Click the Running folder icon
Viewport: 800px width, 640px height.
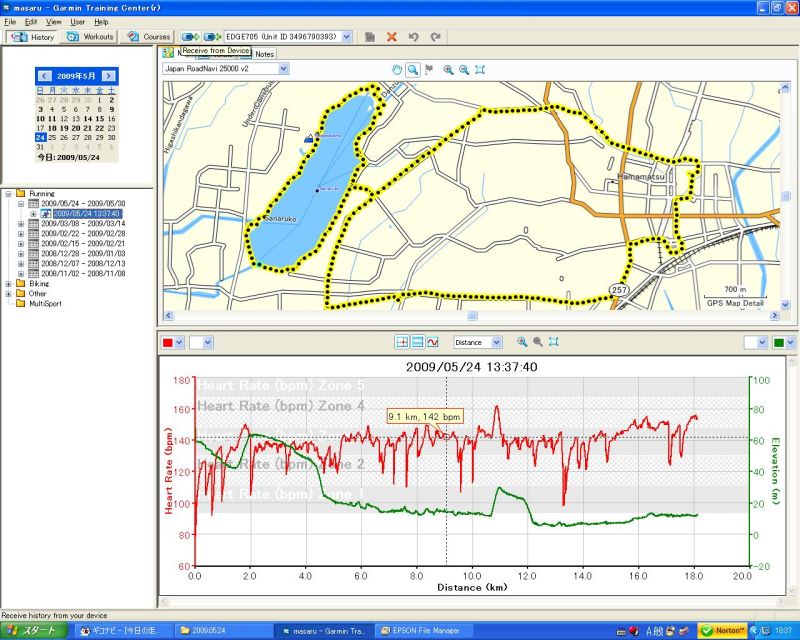coord(20,193)
